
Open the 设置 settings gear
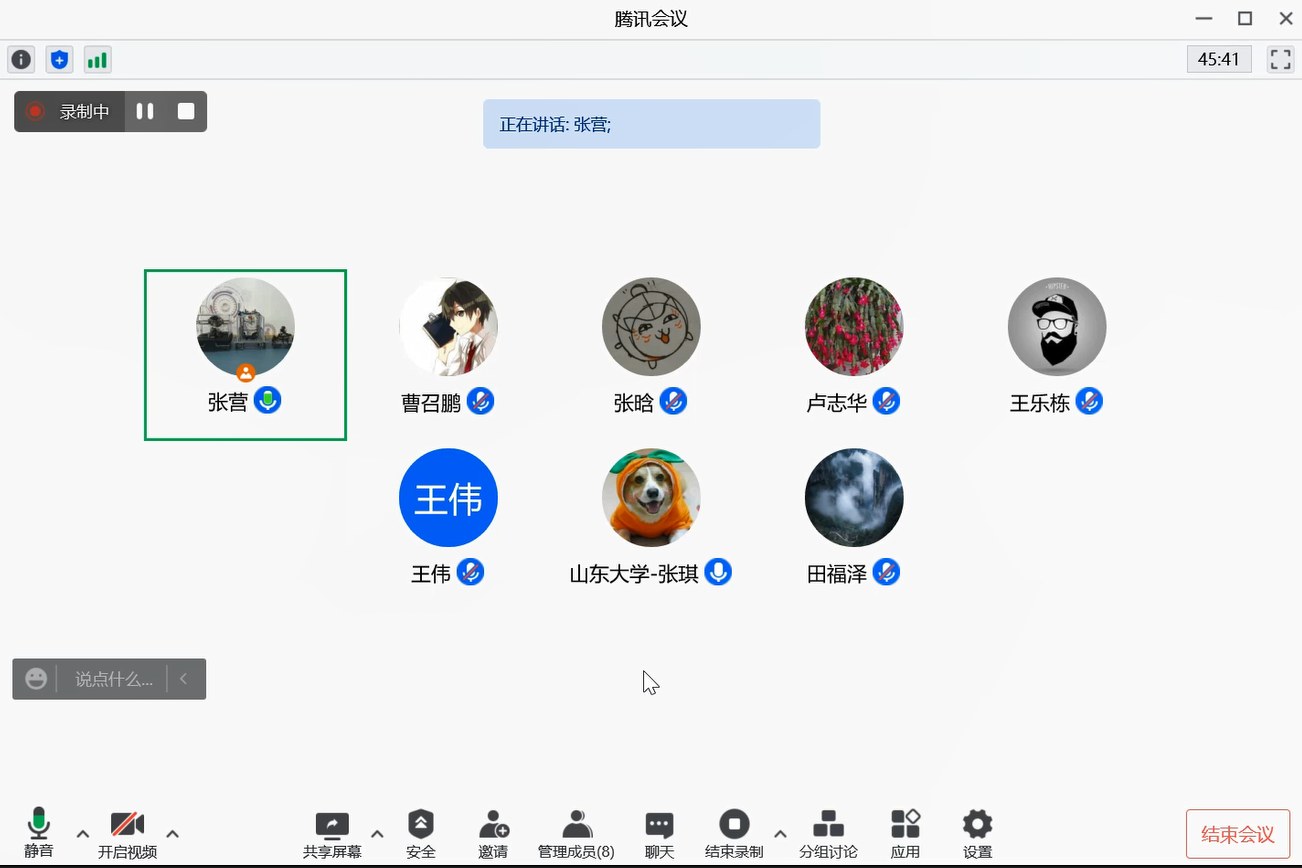coord(977,834)
